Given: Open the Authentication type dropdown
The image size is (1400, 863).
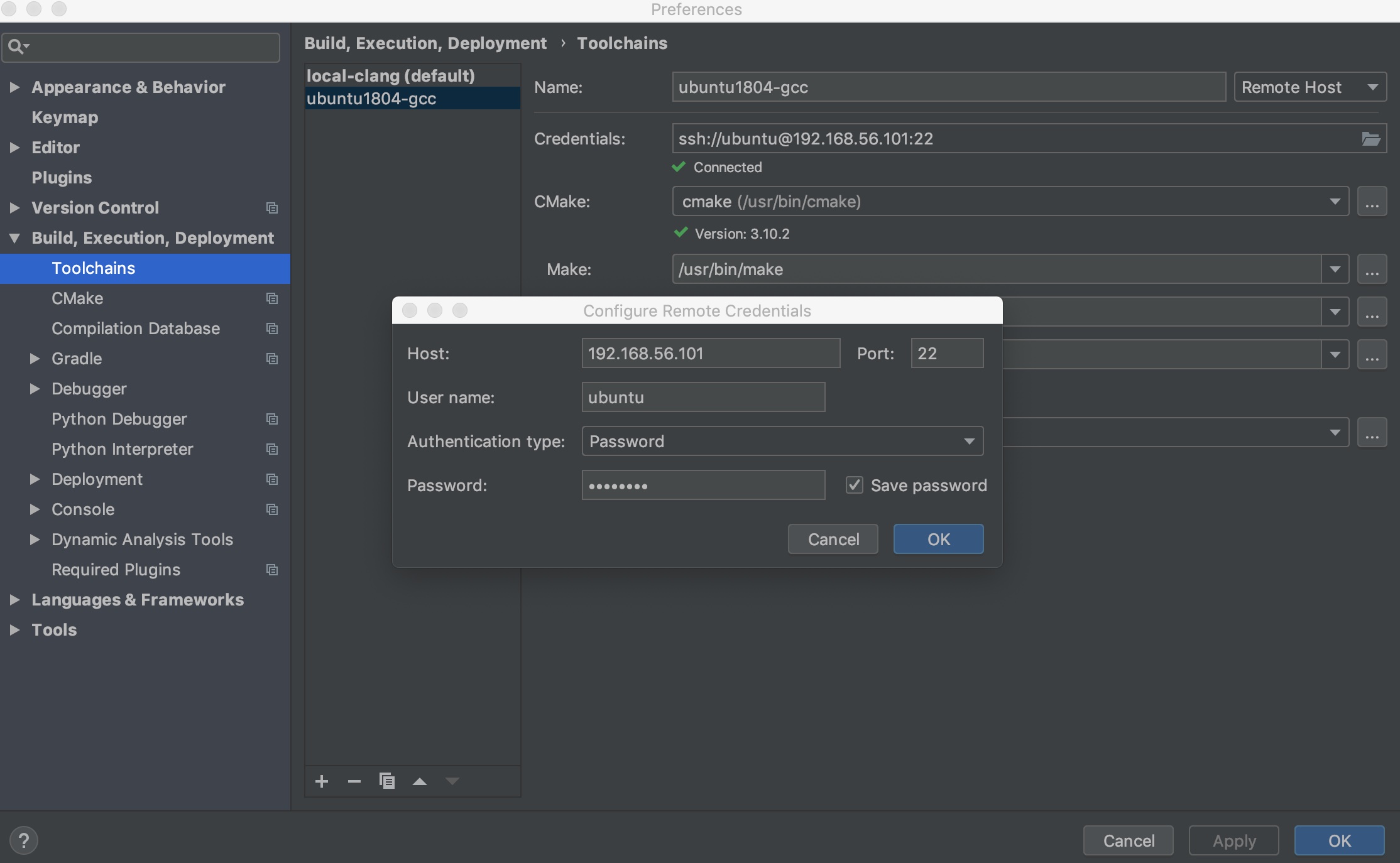Looking at the screenshot, I should 782,442.
